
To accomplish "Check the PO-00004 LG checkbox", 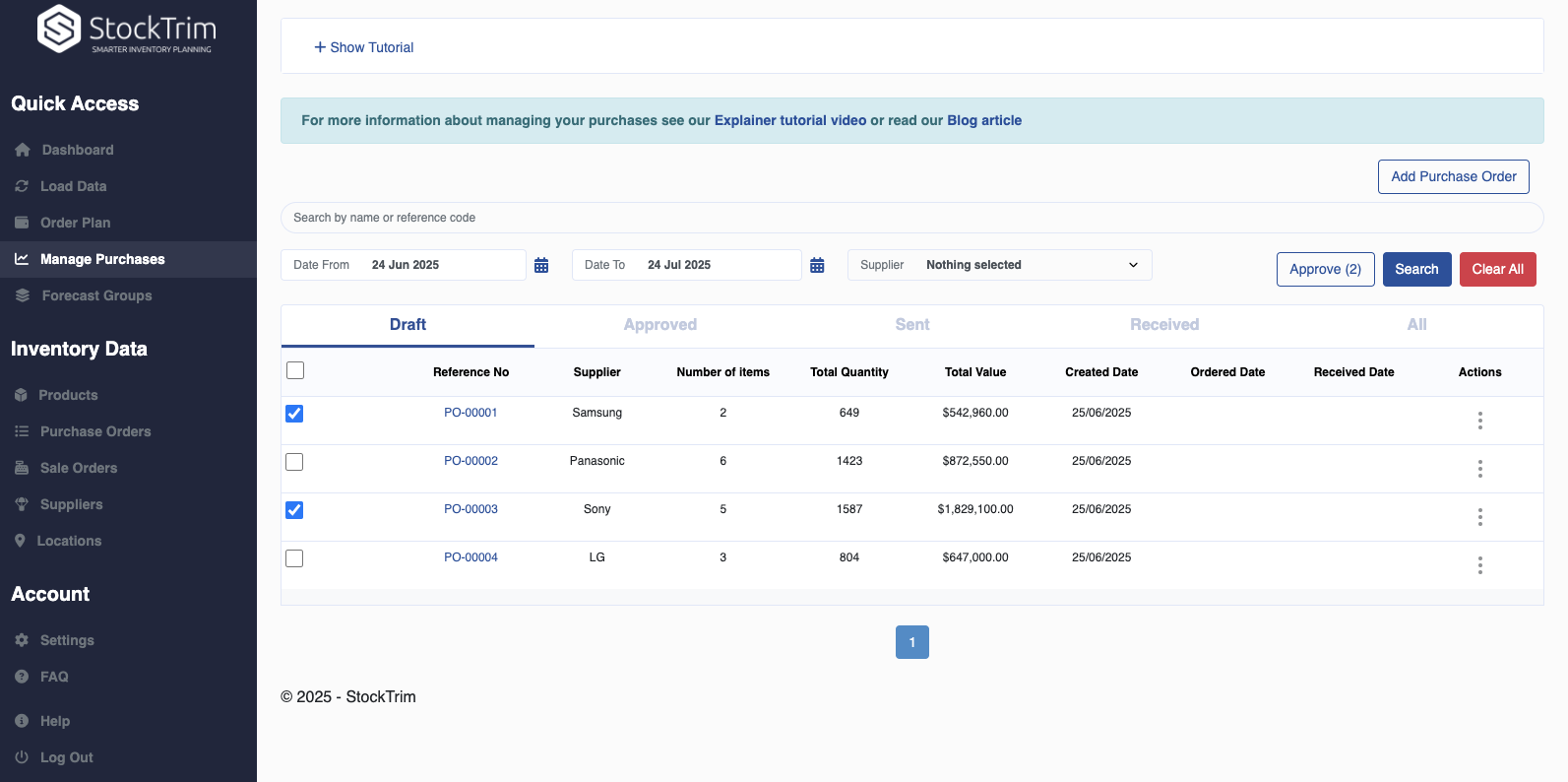I will pyautogui.click(x=294, y=558).
